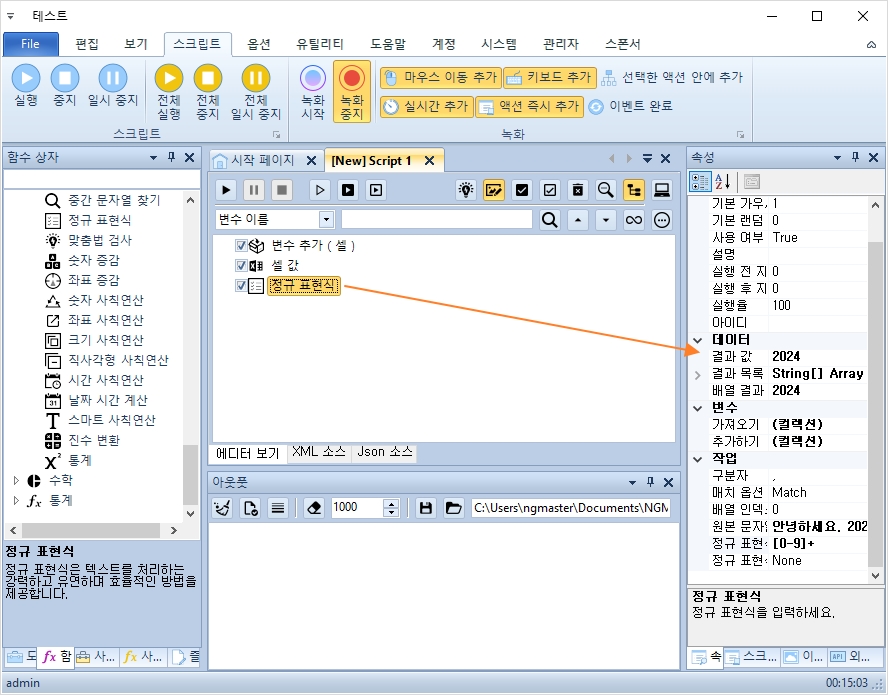Toggle 실시간 추가 option

point(426,106)
